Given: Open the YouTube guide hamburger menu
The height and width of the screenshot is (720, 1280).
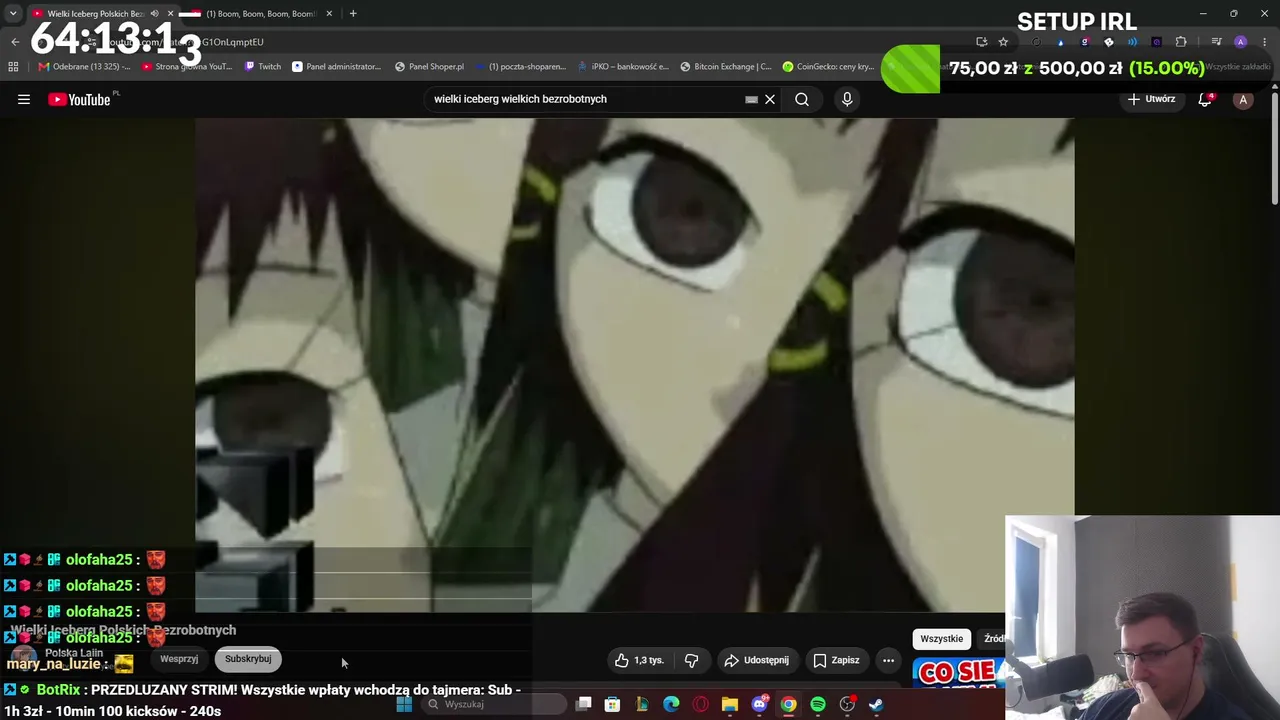Looking at the screenshot, I should (24, 99).
